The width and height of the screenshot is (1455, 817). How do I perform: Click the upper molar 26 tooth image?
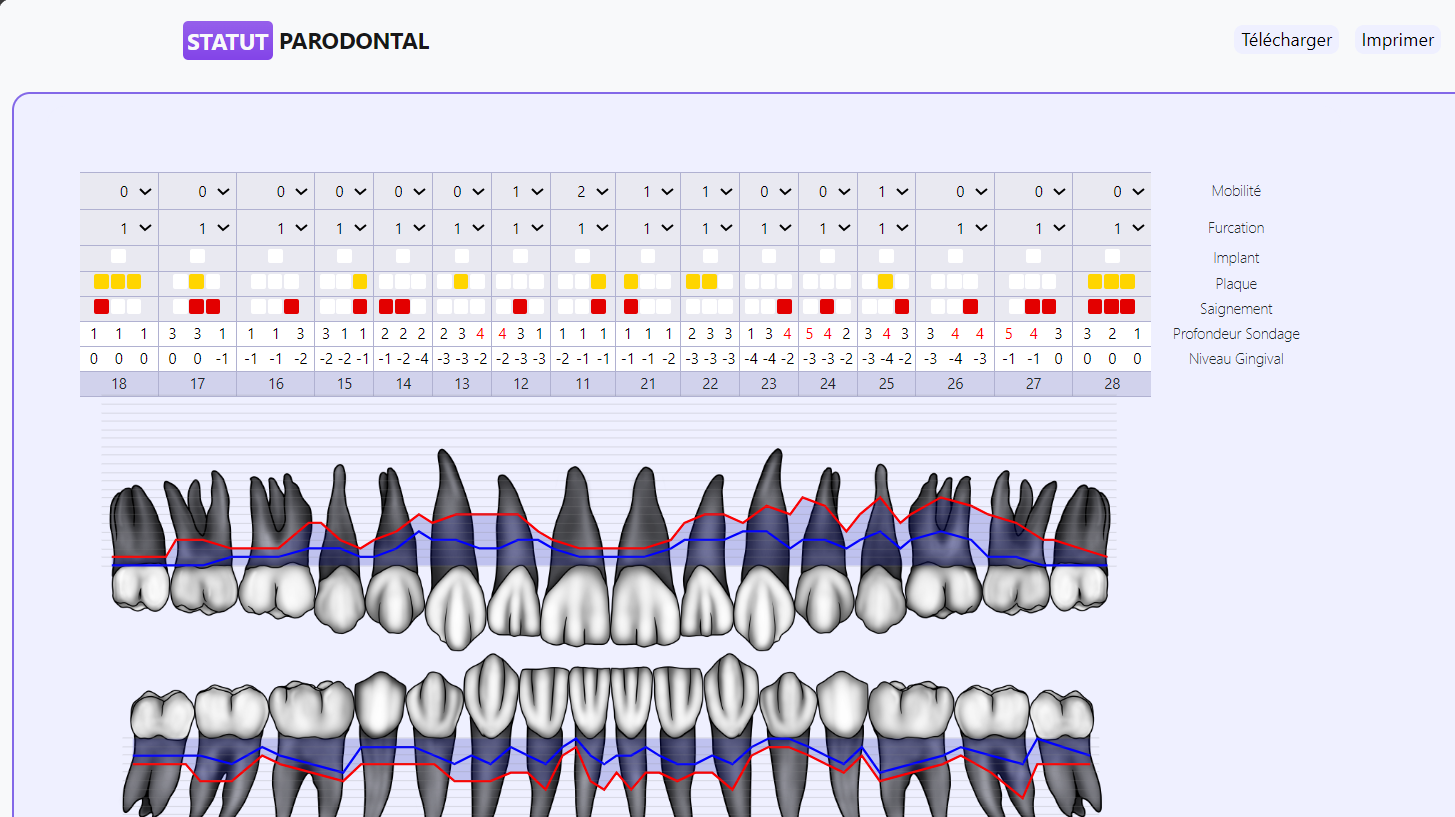944,545
